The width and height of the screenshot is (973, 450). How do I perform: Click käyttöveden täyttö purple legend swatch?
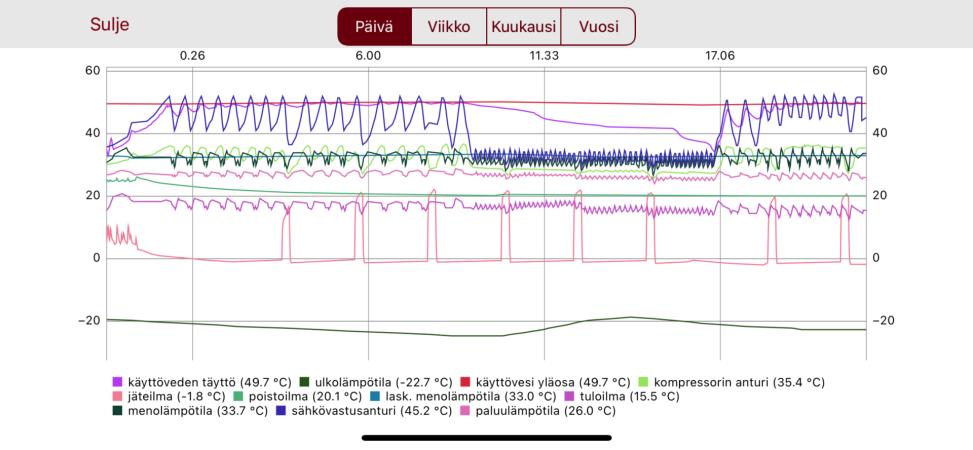(x=116, y=382)
